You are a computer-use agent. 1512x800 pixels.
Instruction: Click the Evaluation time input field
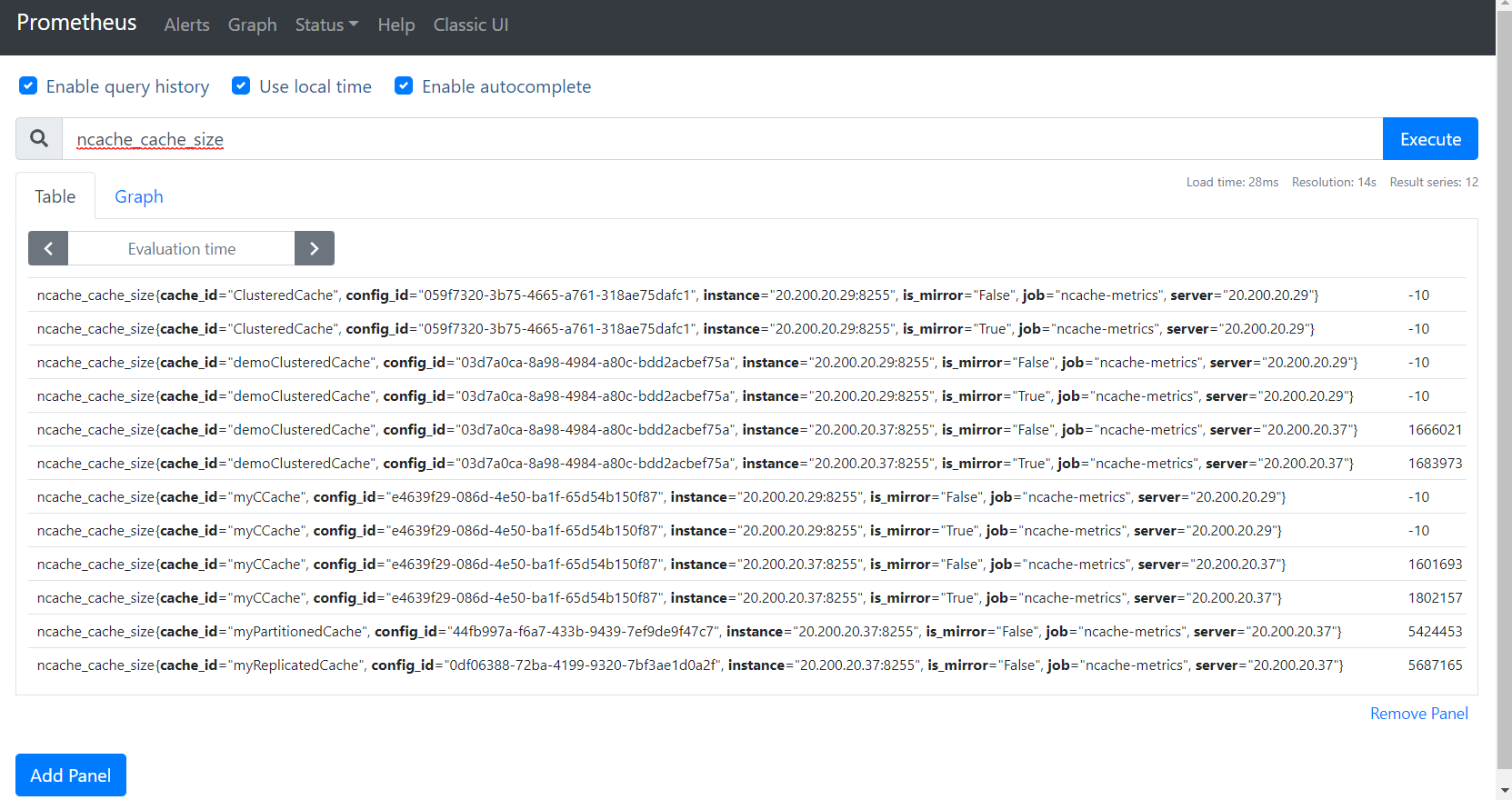click(x=182, y=248)
